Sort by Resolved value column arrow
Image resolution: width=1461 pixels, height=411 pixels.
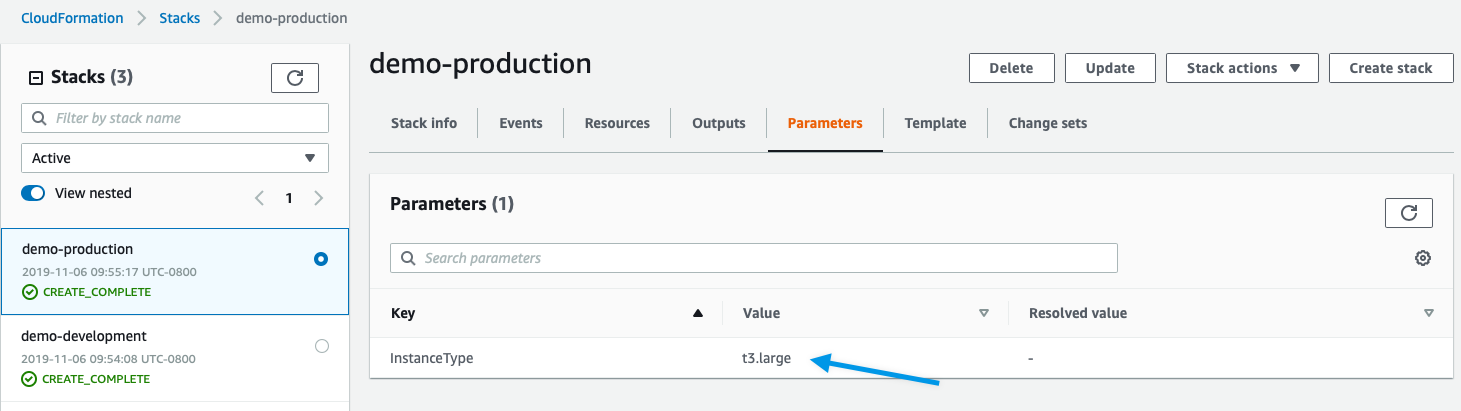pos(1428,313)
